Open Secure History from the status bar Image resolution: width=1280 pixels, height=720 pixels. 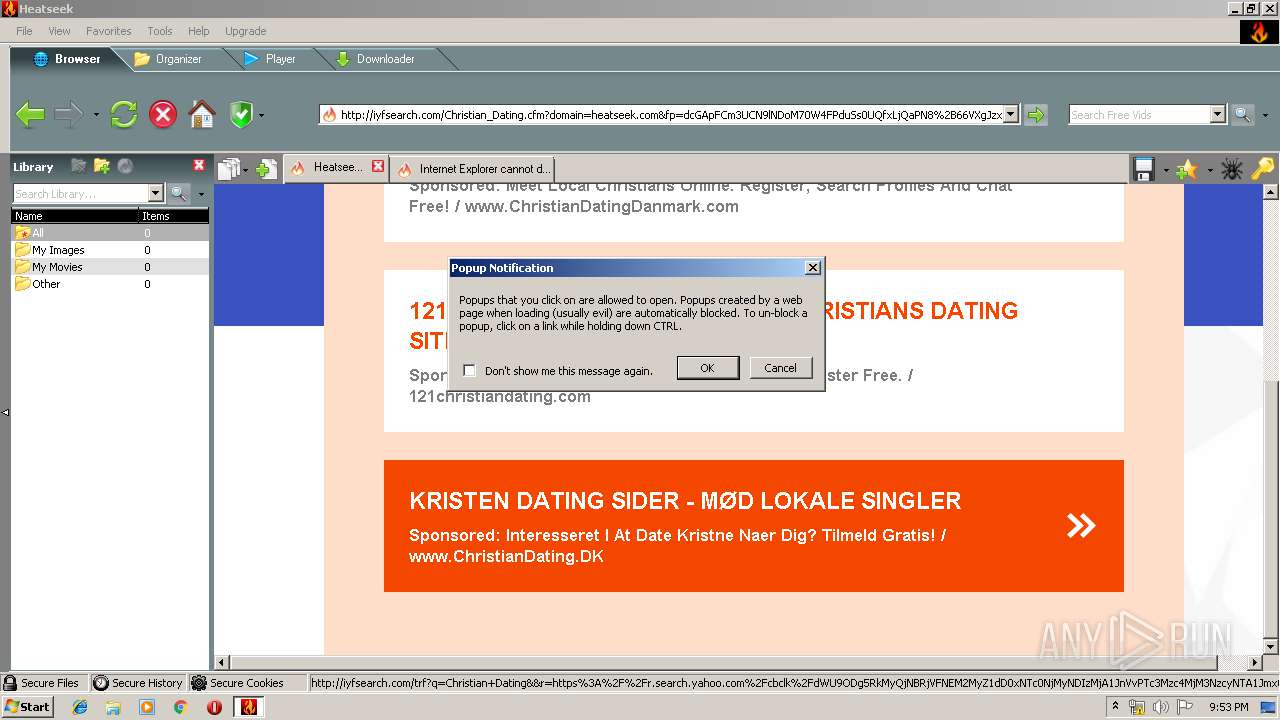[138, 683]
